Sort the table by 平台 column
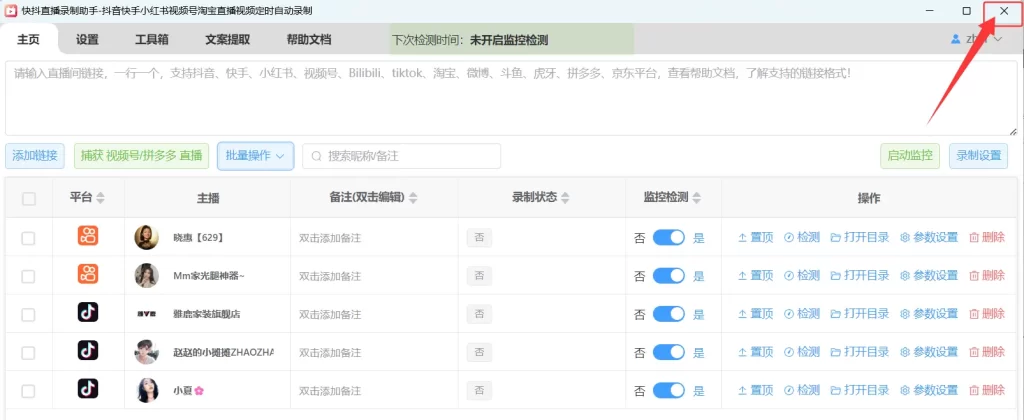This screenshot has height=420, width=1024. coord(100,198)
